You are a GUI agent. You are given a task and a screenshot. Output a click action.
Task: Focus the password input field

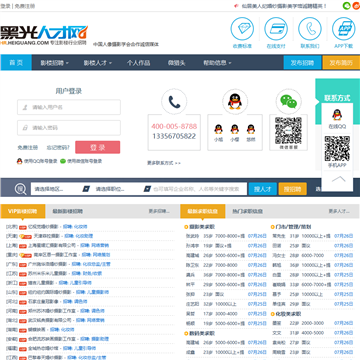click(69, 128)
